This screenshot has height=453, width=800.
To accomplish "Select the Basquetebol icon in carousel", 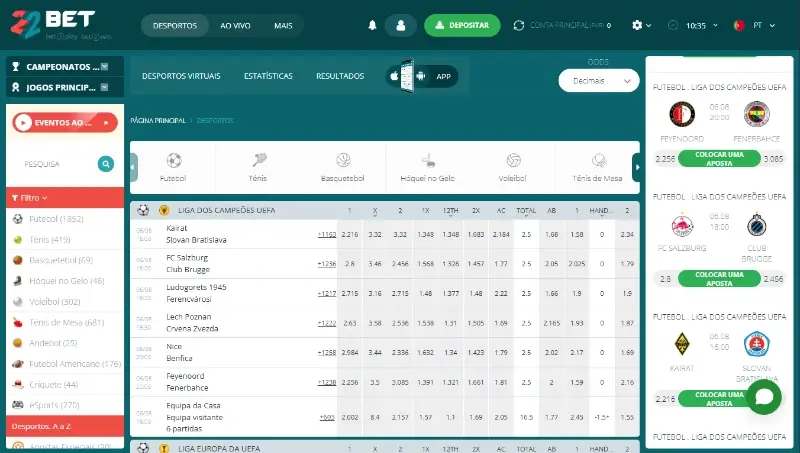I will (343, 161).
